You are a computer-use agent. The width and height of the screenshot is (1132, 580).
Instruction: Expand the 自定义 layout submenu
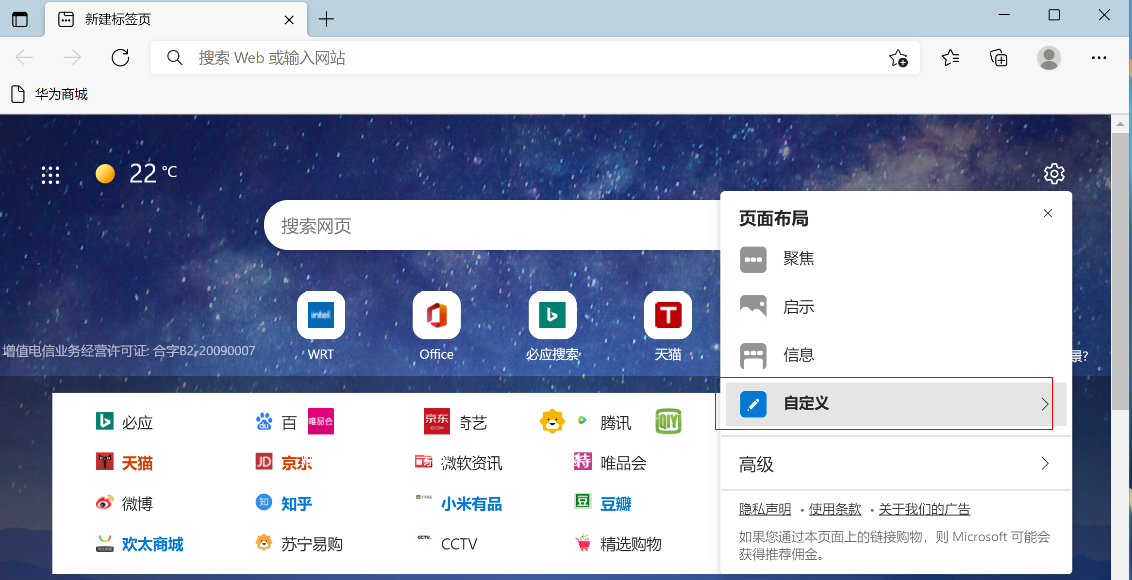[895, 404]
